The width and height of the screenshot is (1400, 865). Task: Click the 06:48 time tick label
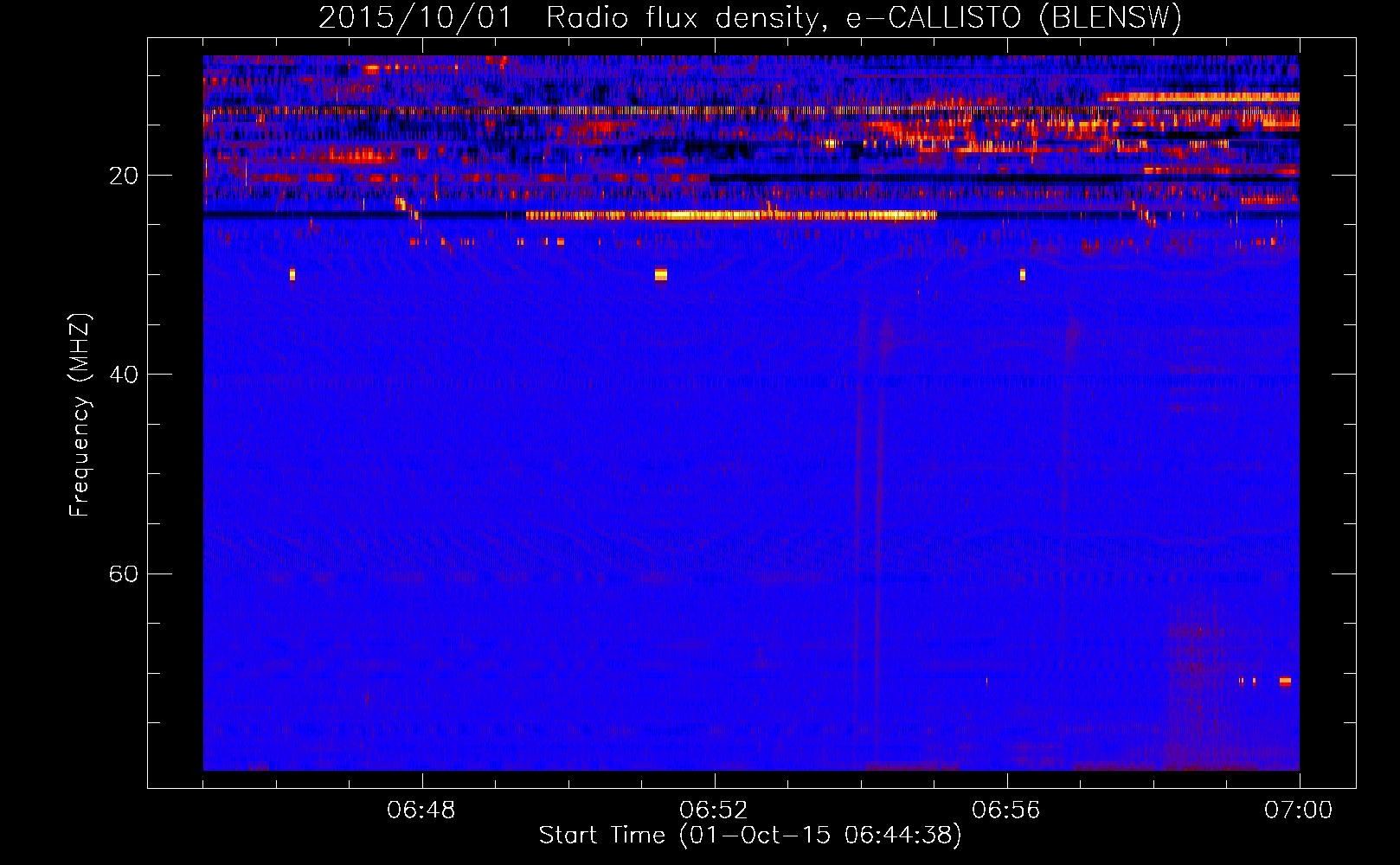pos(421,811)
